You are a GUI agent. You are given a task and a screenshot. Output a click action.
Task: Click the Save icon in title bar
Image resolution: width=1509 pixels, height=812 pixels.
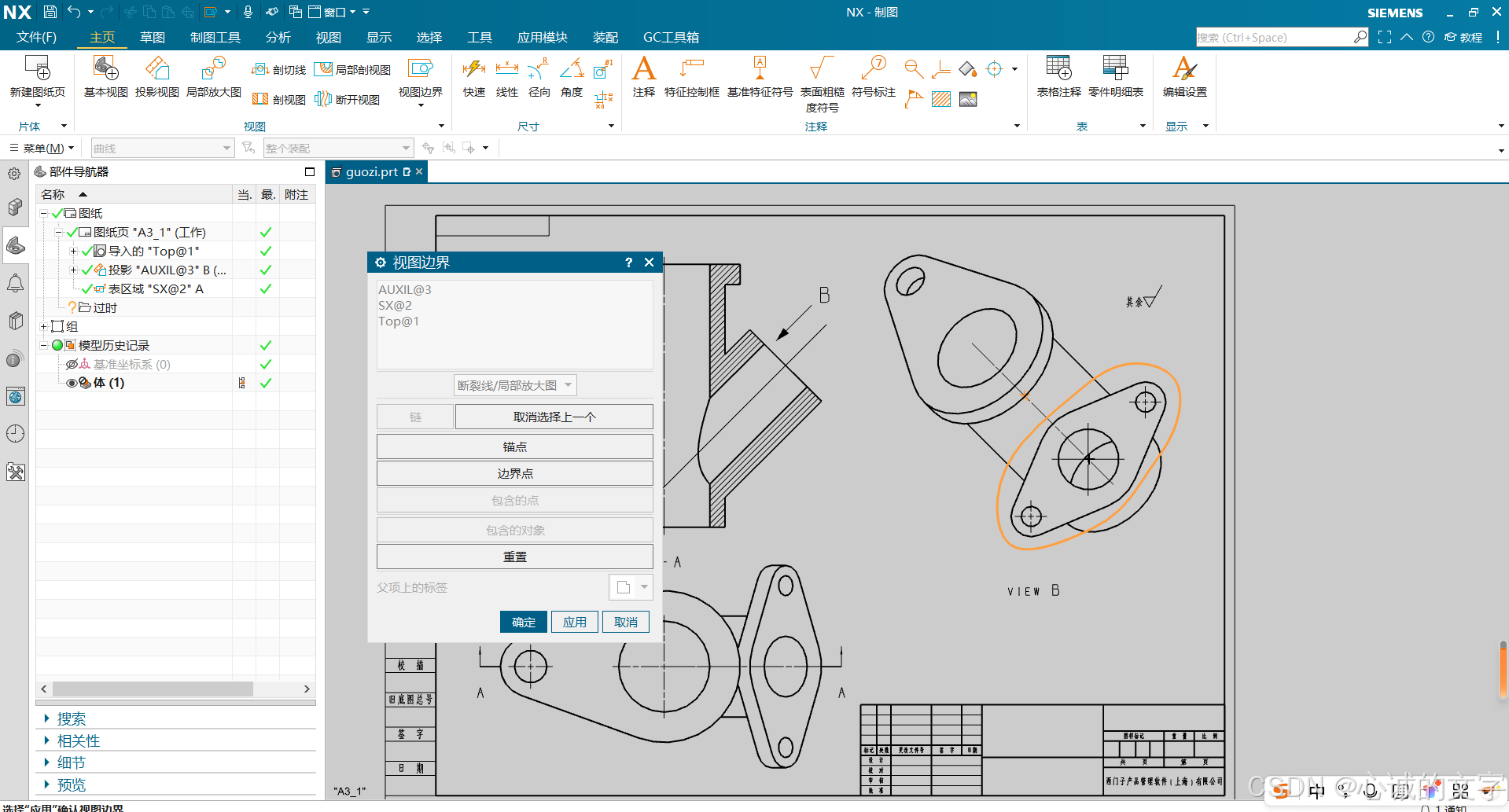pyautogui.click(x=50, y=12)
